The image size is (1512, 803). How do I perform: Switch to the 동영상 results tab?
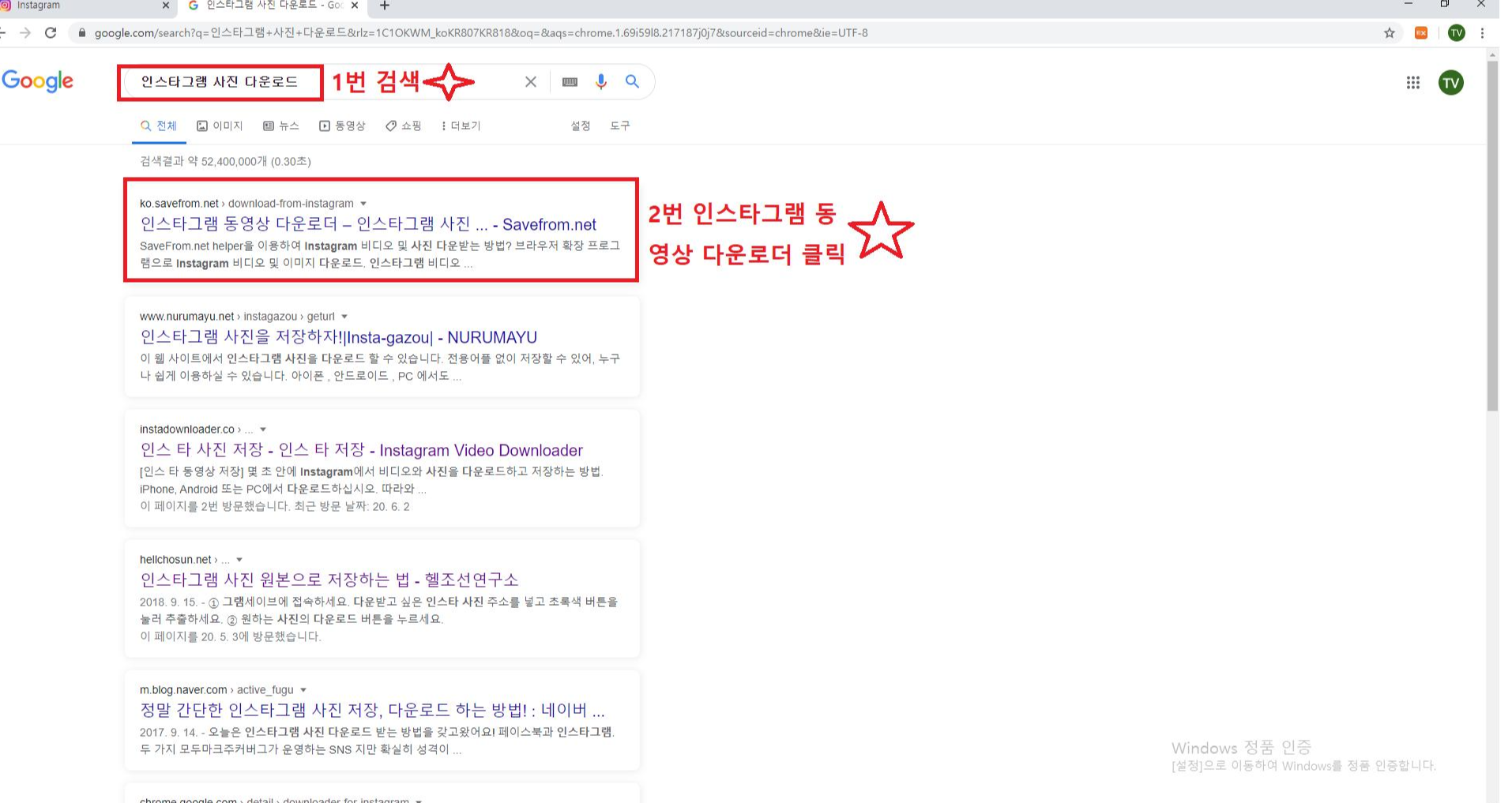click(342, 126)
